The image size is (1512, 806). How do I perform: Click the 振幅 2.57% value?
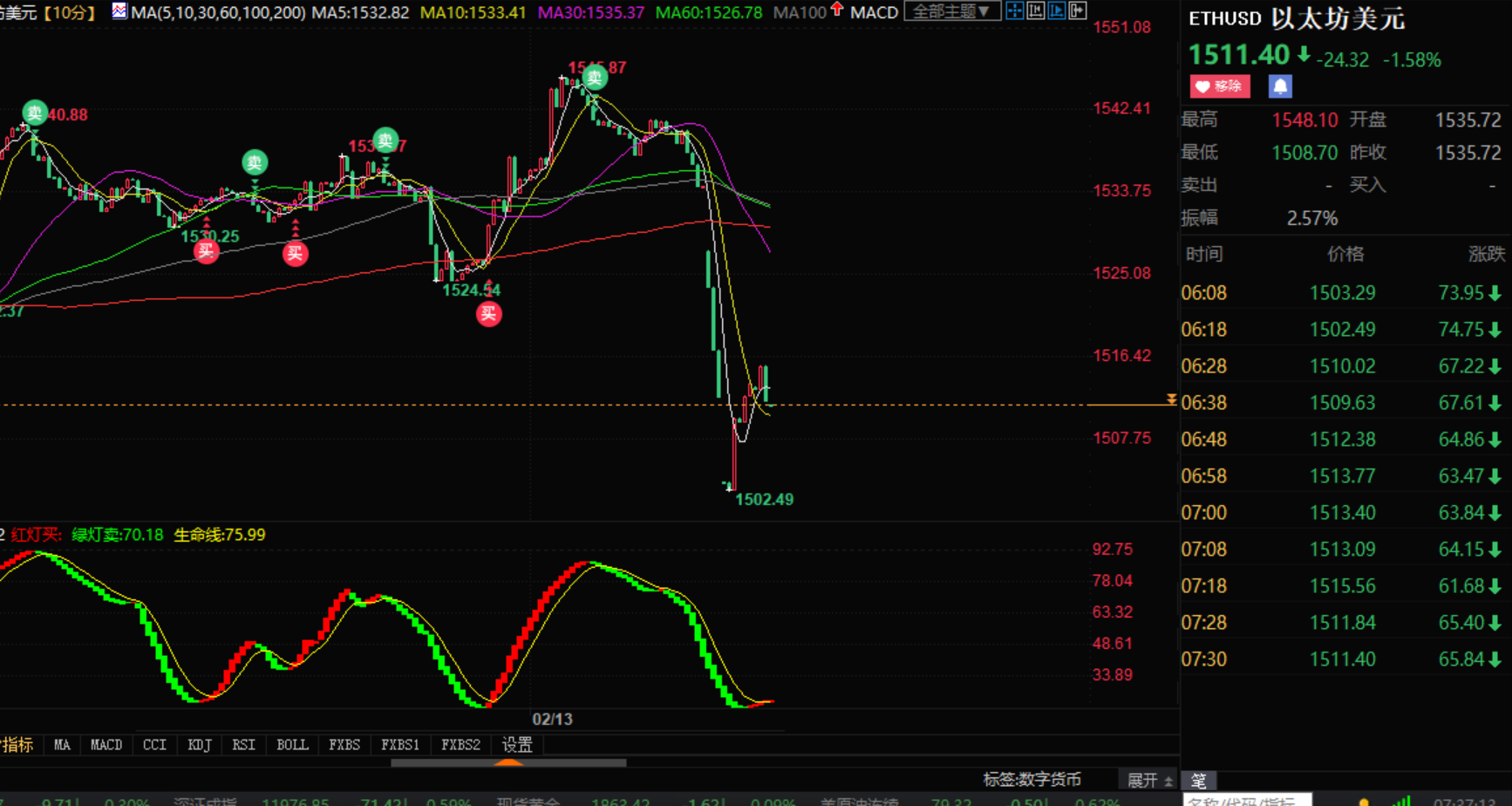[x=1312, y=218]
